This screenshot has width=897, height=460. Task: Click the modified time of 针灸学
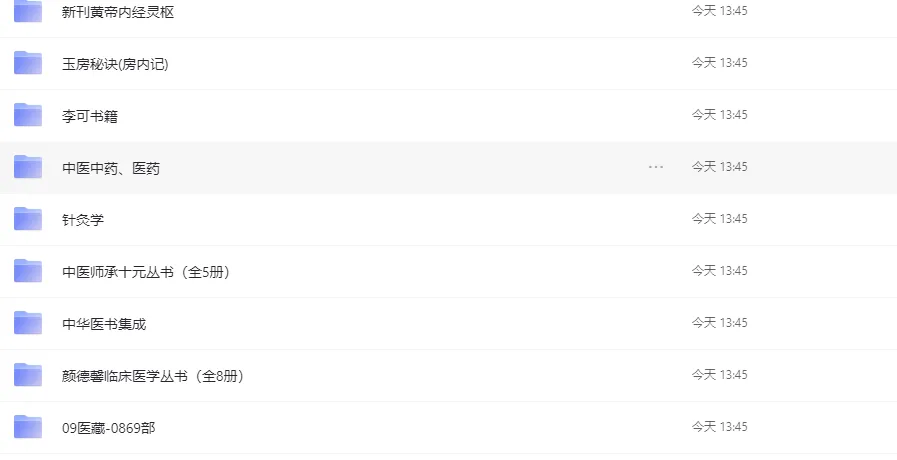720,219
